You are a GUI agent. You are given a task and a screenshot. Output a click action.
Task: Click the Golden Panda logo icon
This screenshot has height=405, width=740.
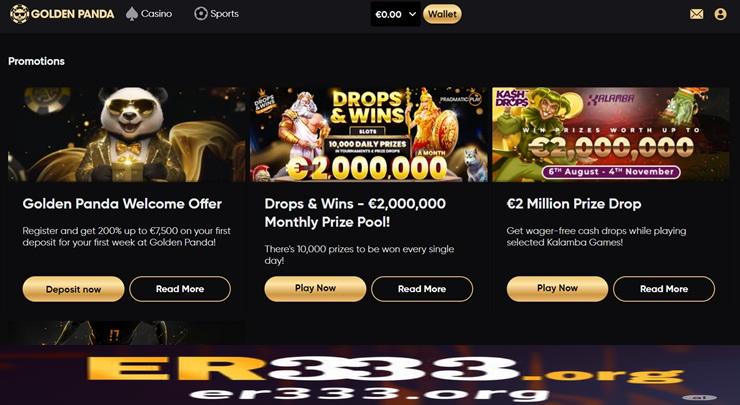pyautogui.click(x=19, y=14)
